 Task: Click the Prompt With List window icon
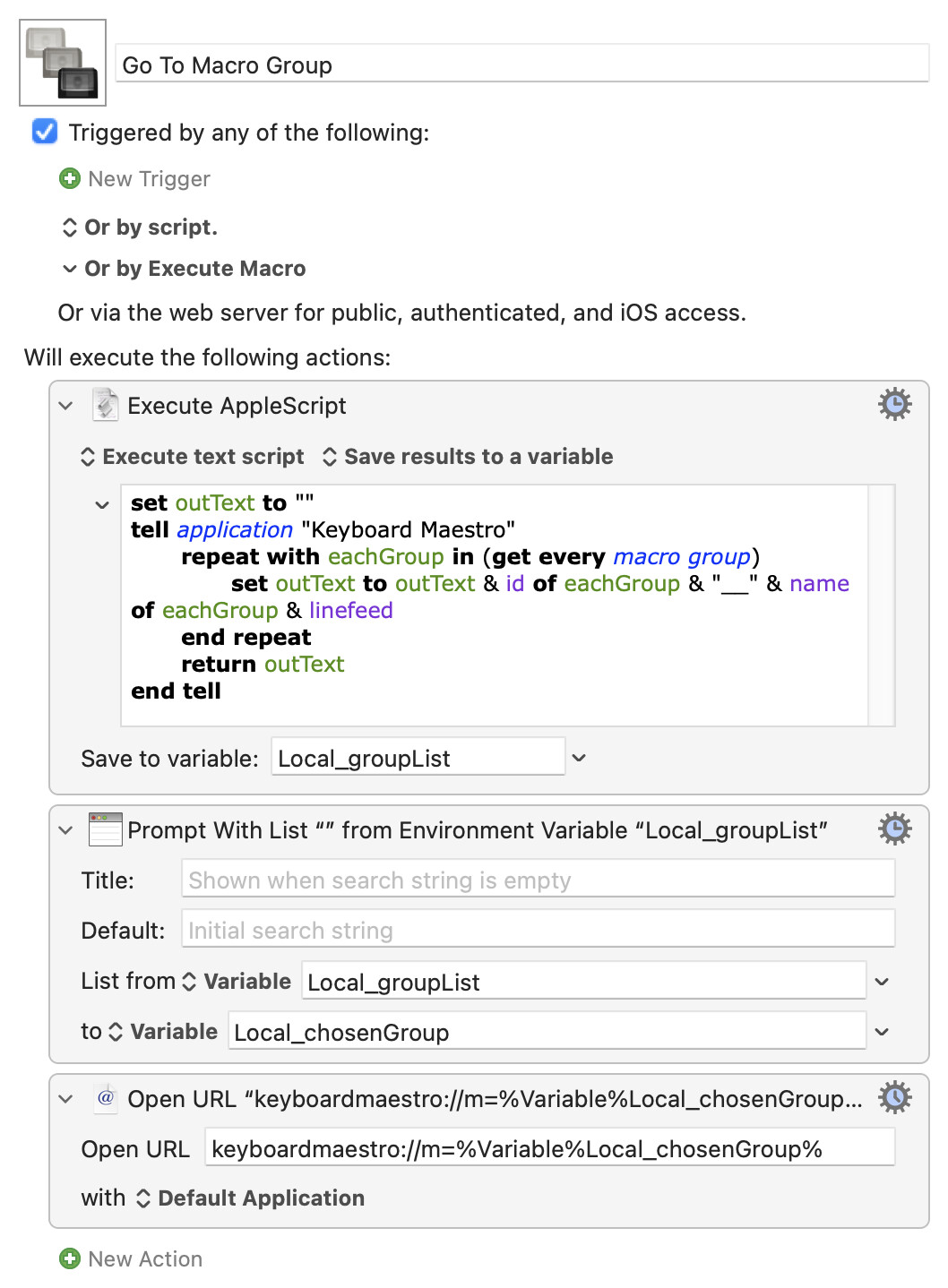click(106, 829)
